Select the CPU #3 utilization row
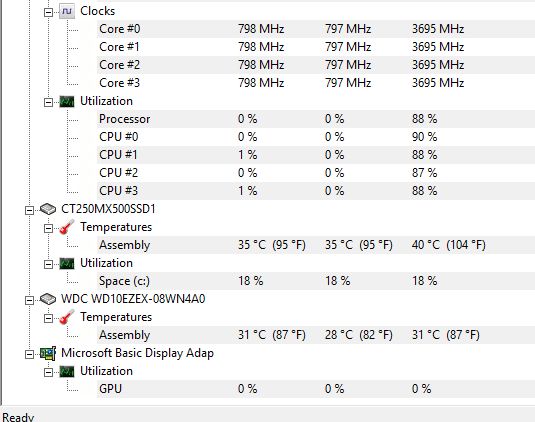535x422 pixels. tap(316, 191)
